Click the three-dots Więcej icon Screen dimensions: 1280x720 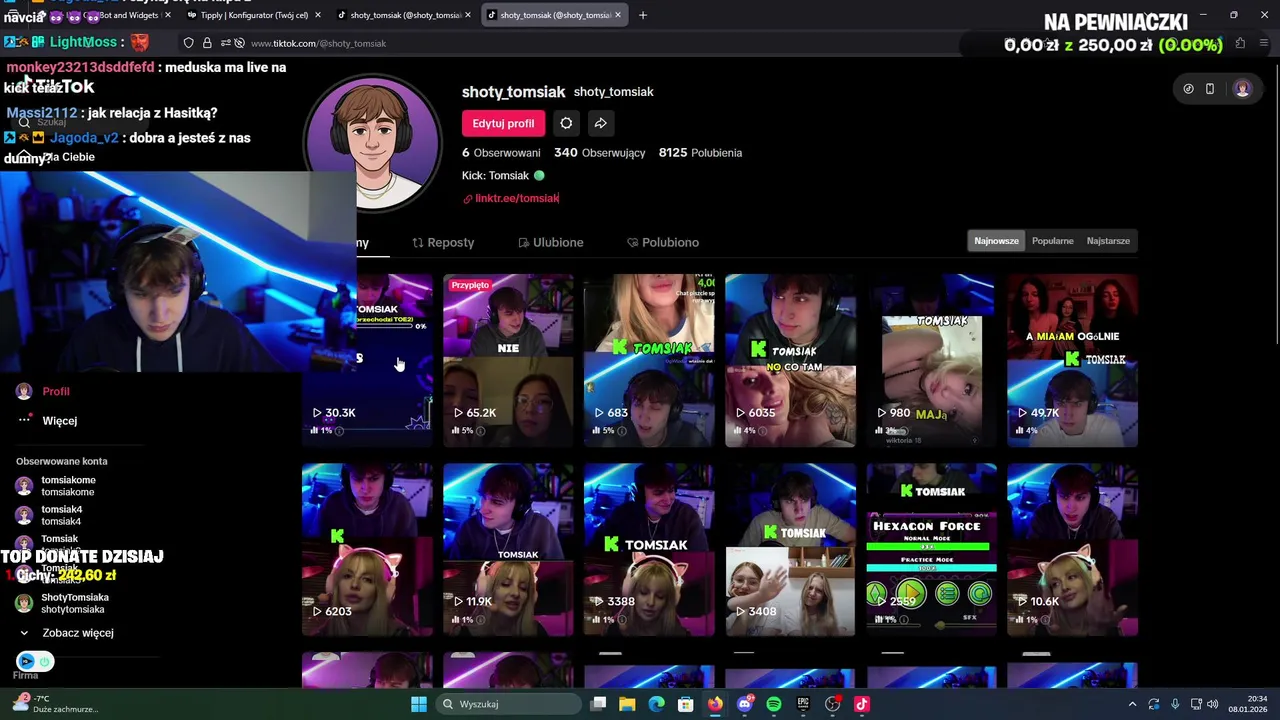pyautogui.click(x=24, y=420)
